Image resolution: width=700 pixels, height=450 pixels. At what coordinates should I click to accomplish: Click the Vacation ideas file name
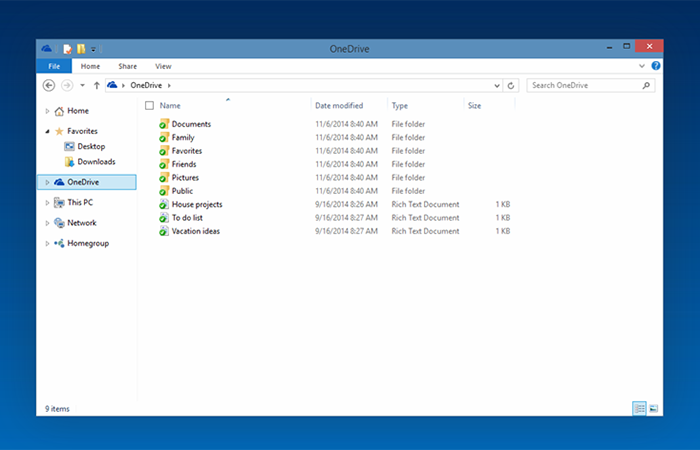(x=196, y=231)
